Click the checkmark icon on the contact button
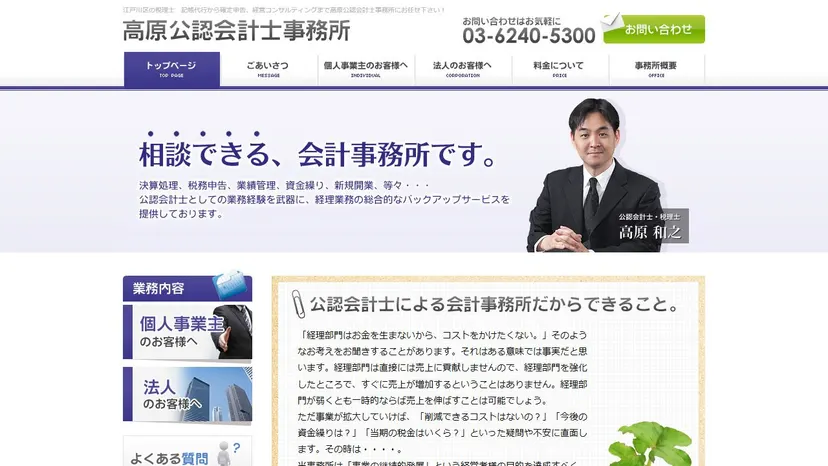 [611, 21]
